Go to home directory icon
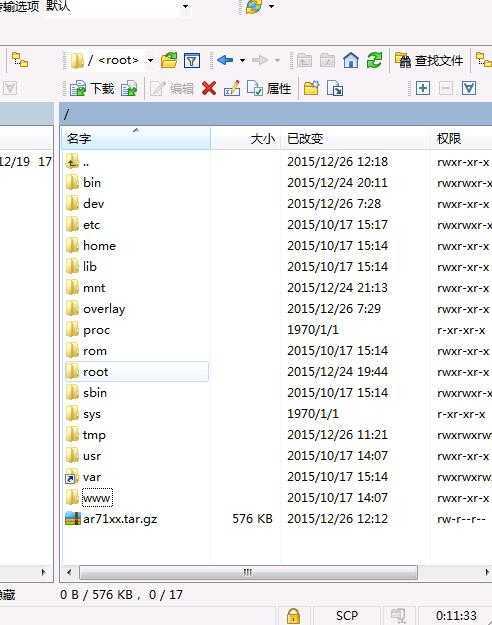The width and height of the screenshot is (492, 625). click(351, 61)
